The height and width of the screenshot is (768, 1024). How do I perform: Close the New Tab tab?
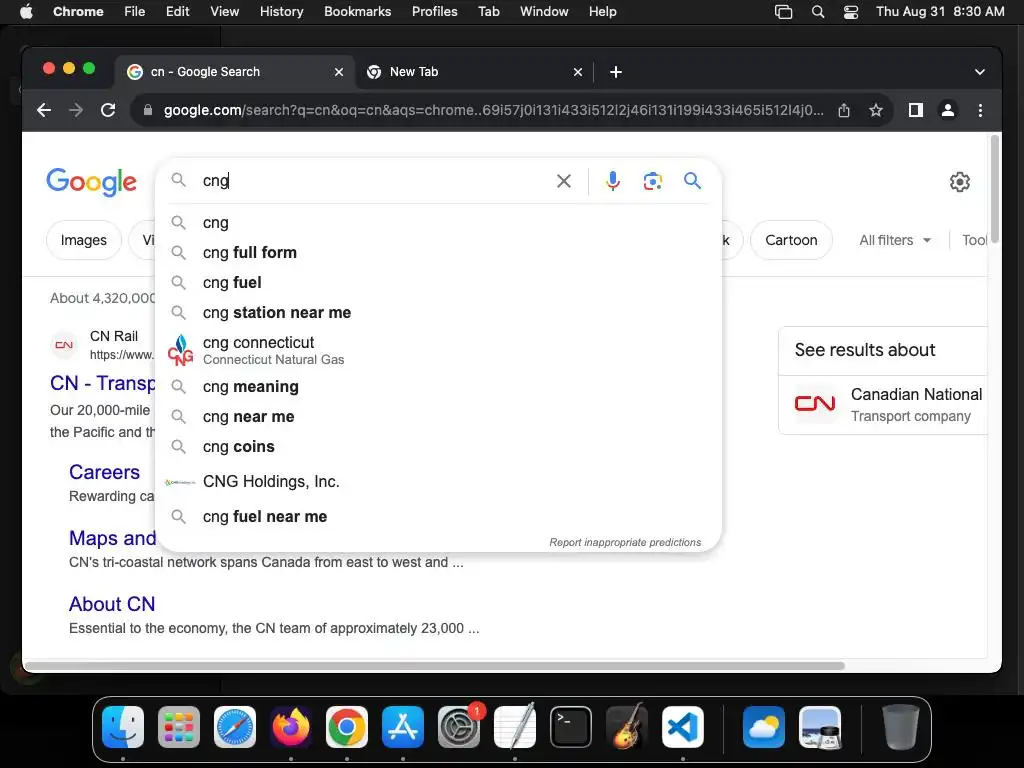pos(577,72)
